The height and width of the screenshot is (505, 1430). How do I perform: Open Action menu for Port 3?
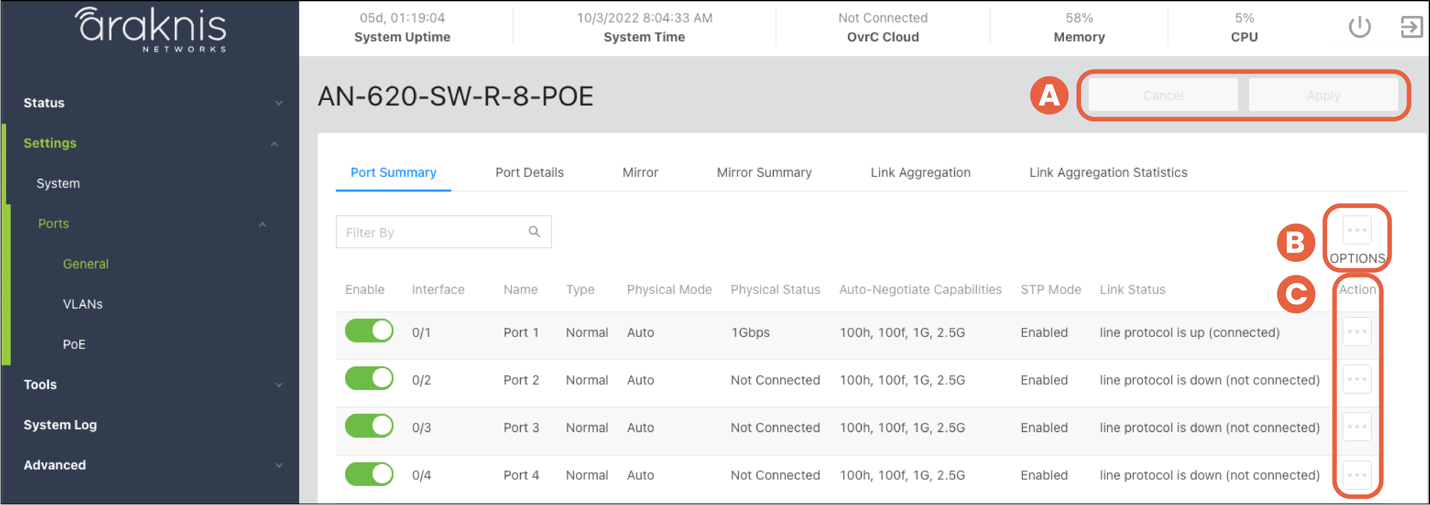click(x=1356, y=427)
